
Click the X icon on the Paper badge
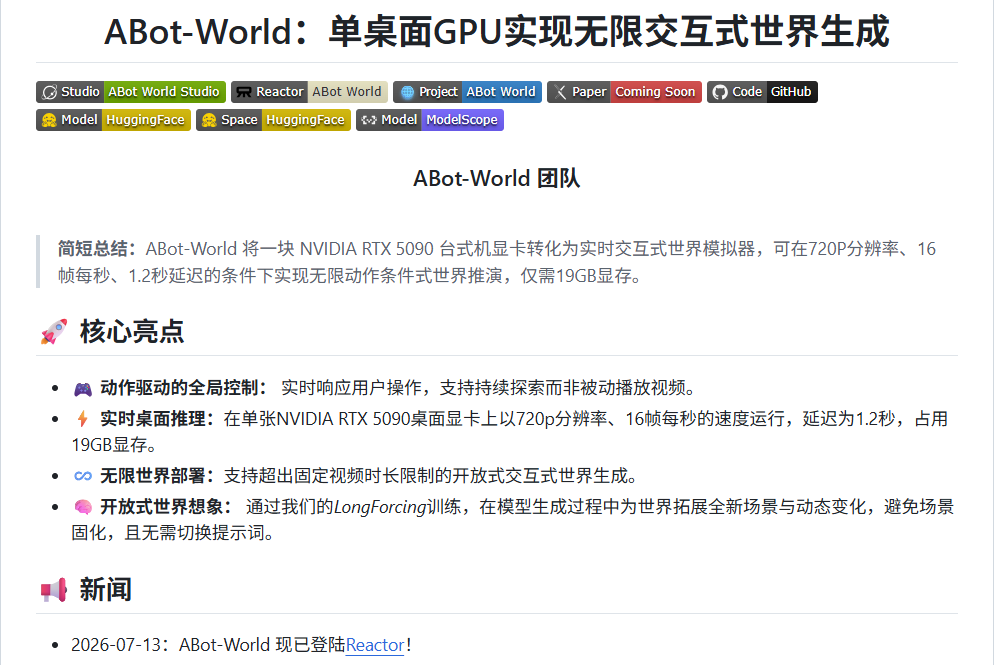click(560, 93)
